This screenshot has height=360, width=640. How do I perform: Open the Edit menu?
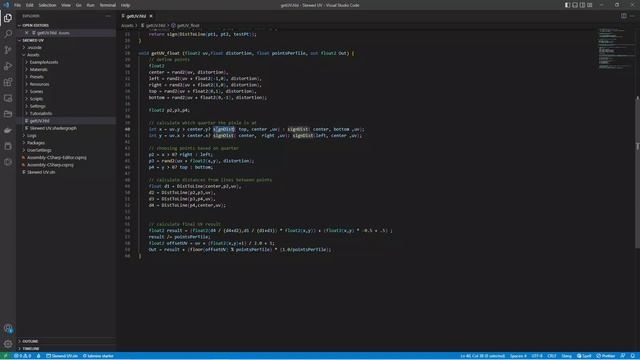(30, 5)
